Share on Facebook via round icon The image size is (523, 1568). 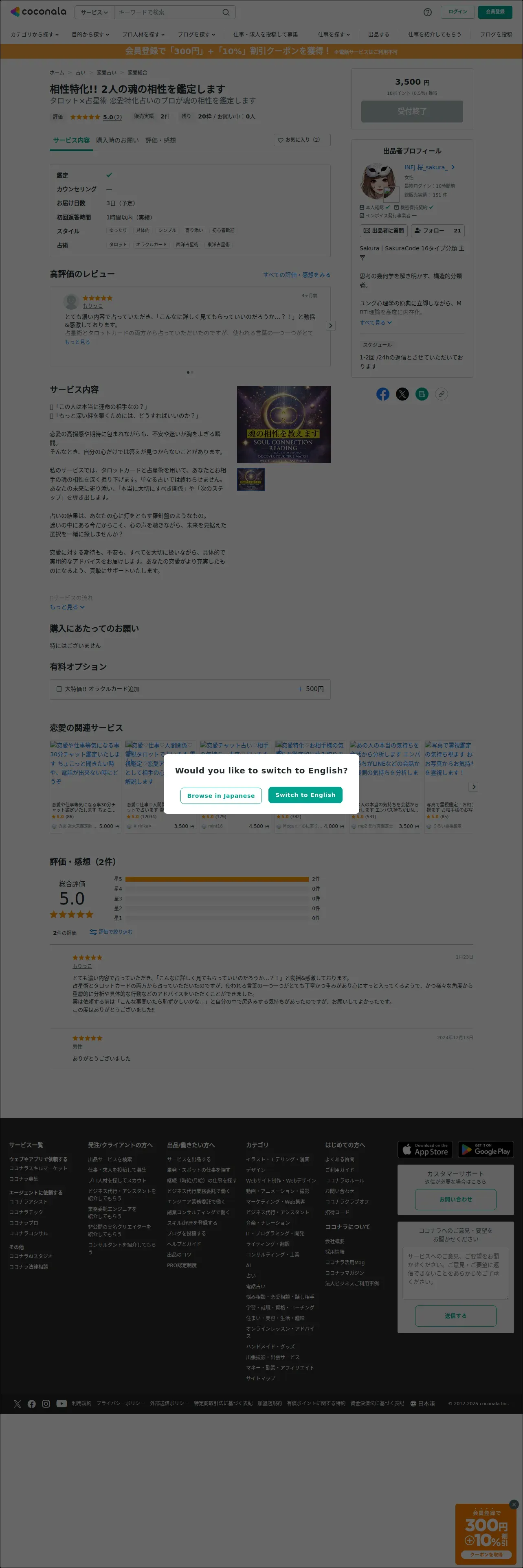[x=383, y=394]
